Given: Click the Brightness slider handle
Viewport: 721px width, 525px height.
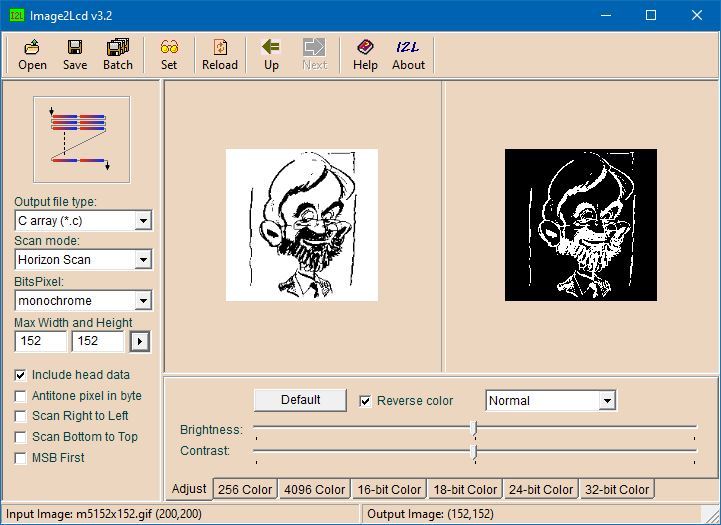Looking at the screenshot, I should coord(474,428).
